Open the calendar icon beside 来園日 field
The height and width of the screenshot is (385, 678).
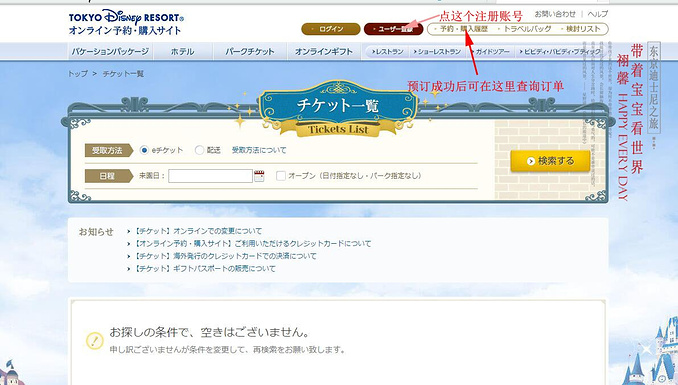[x=259, y=176]
